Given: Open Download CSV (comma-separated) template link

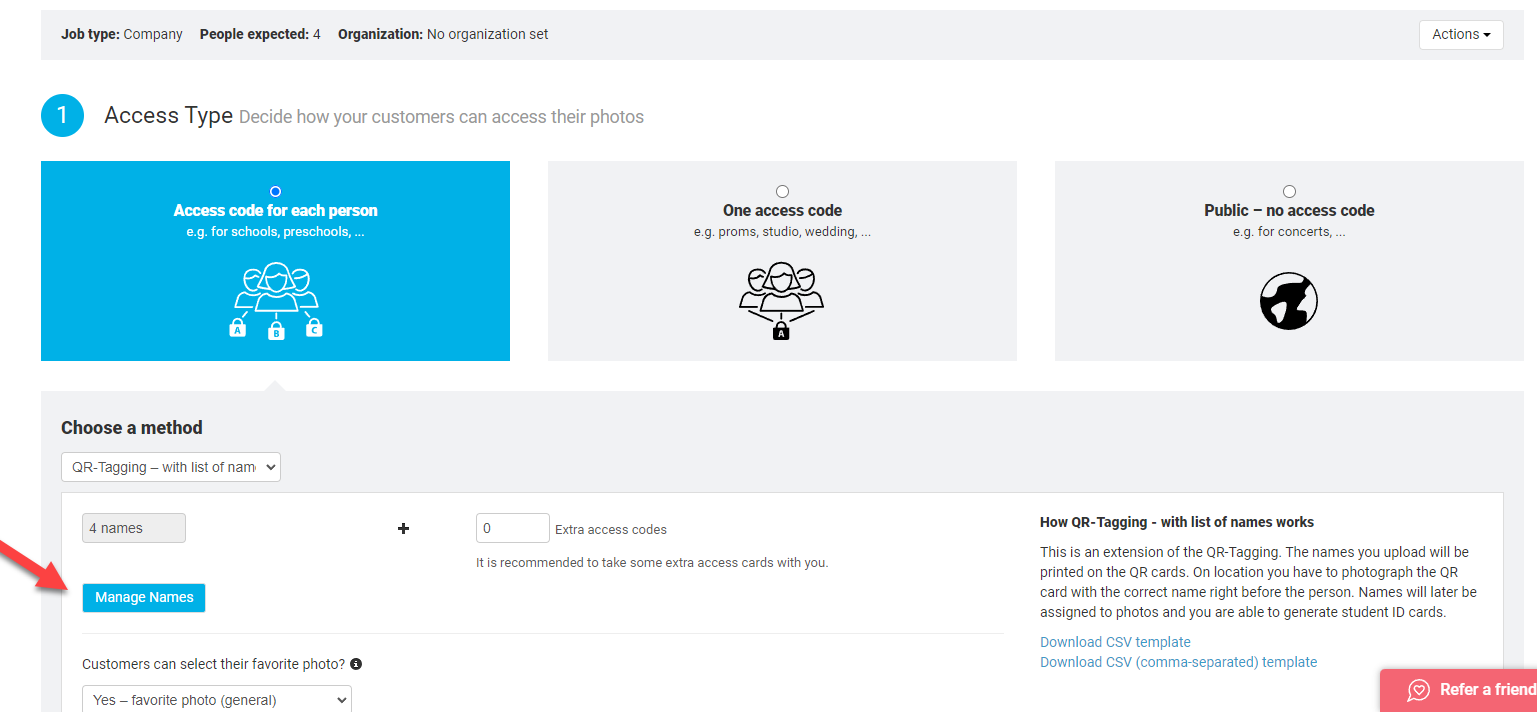Looking at the screenshot, I should (1178, 662).
